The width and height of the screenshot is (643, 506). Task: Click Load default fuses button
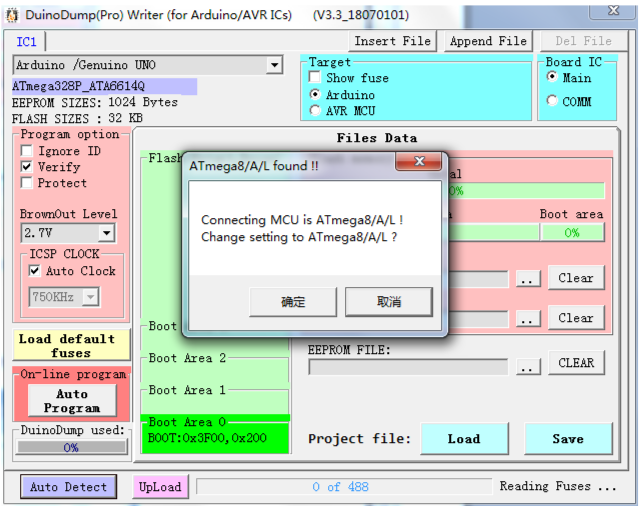tap(71, 345)
